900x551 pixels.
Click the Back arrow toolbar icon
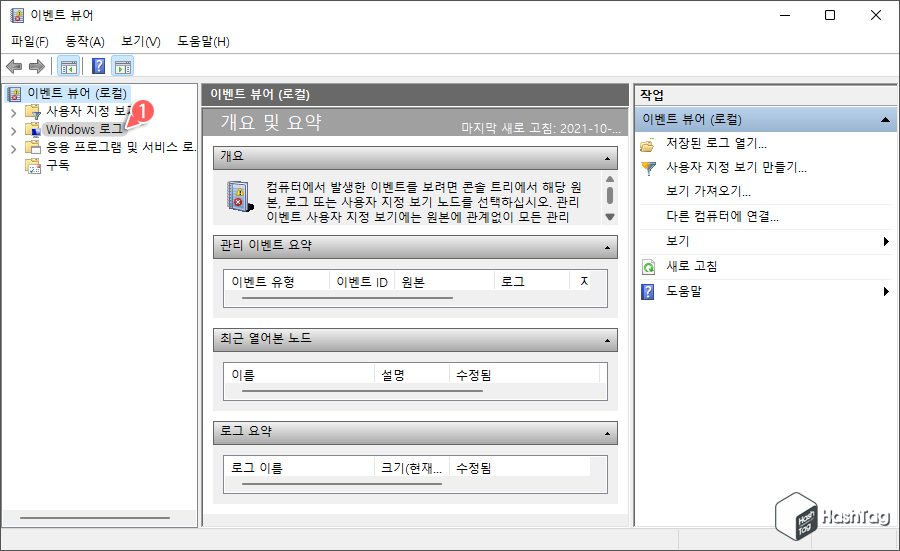[x=14, y=67]
